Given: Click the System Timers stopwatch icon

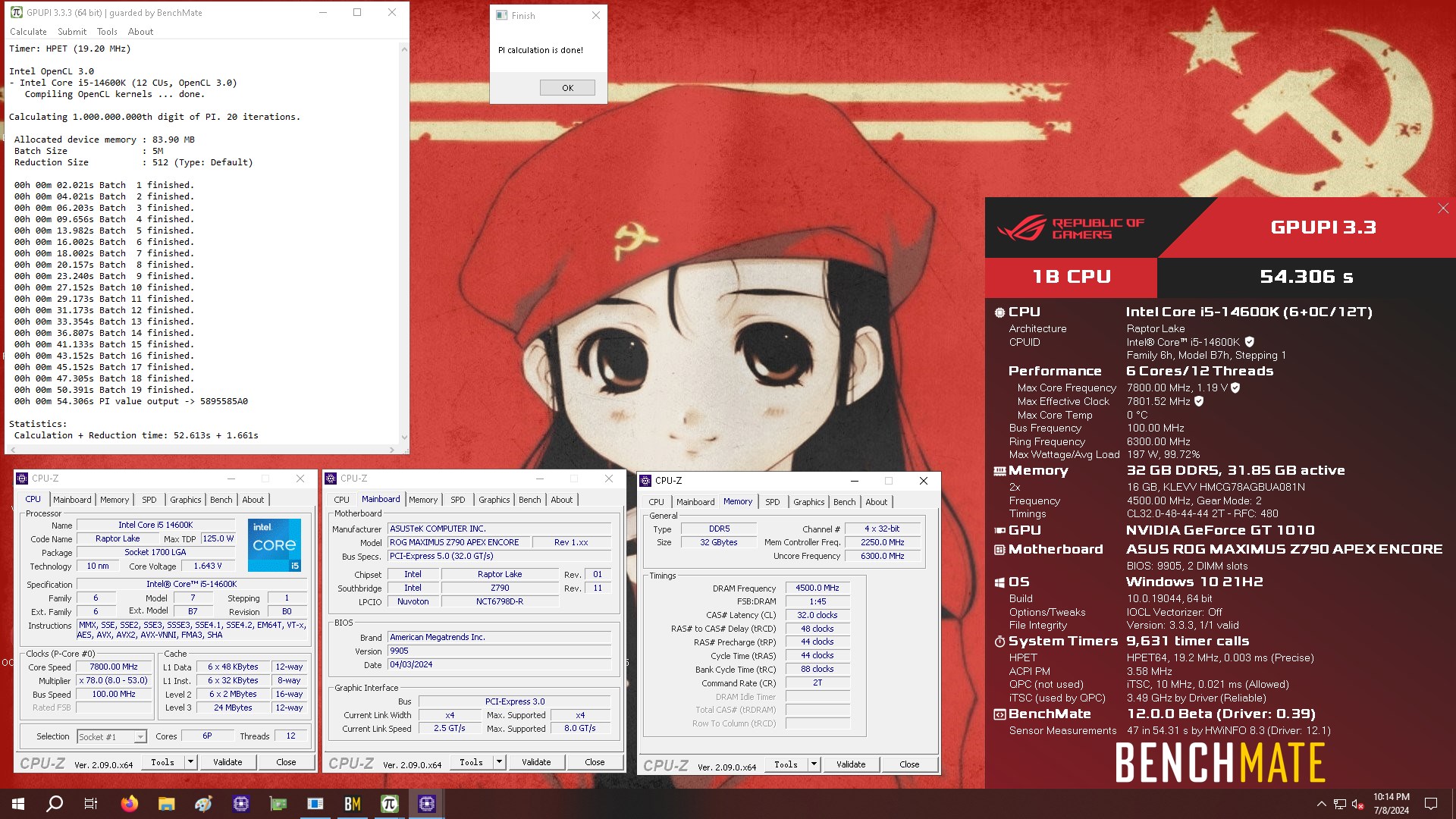Looking at the screenshot, I should tap(999, 642).
